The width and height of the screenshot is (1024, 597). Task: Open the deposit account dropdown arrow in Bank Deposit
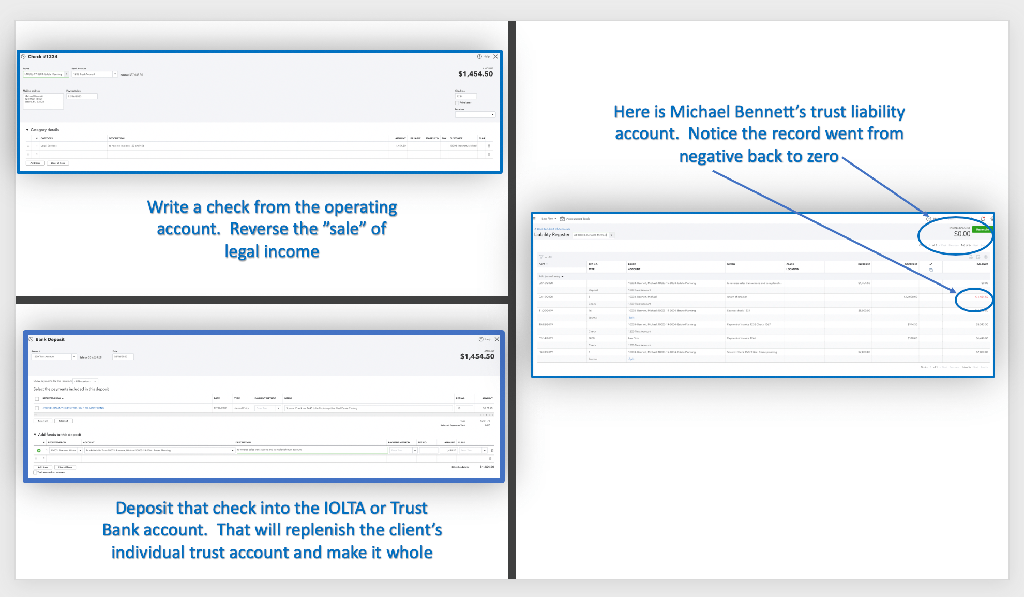click(x=74, y=357)
